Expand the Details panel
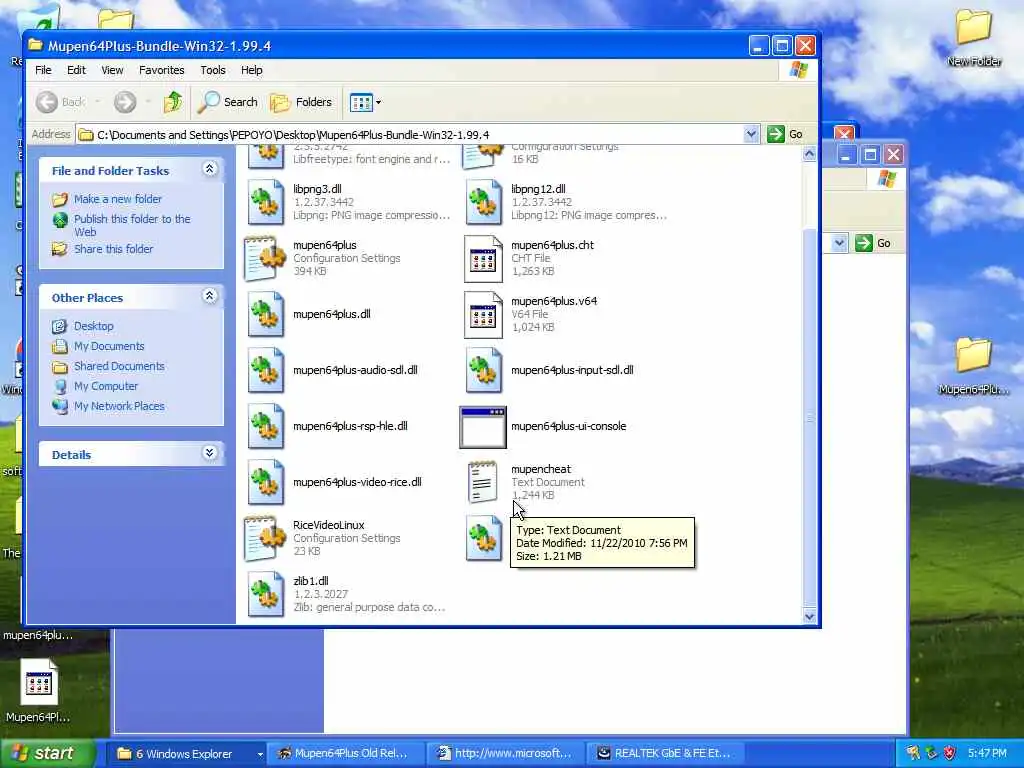This screenshot has width=1024, height=768. tap(210, 453)
